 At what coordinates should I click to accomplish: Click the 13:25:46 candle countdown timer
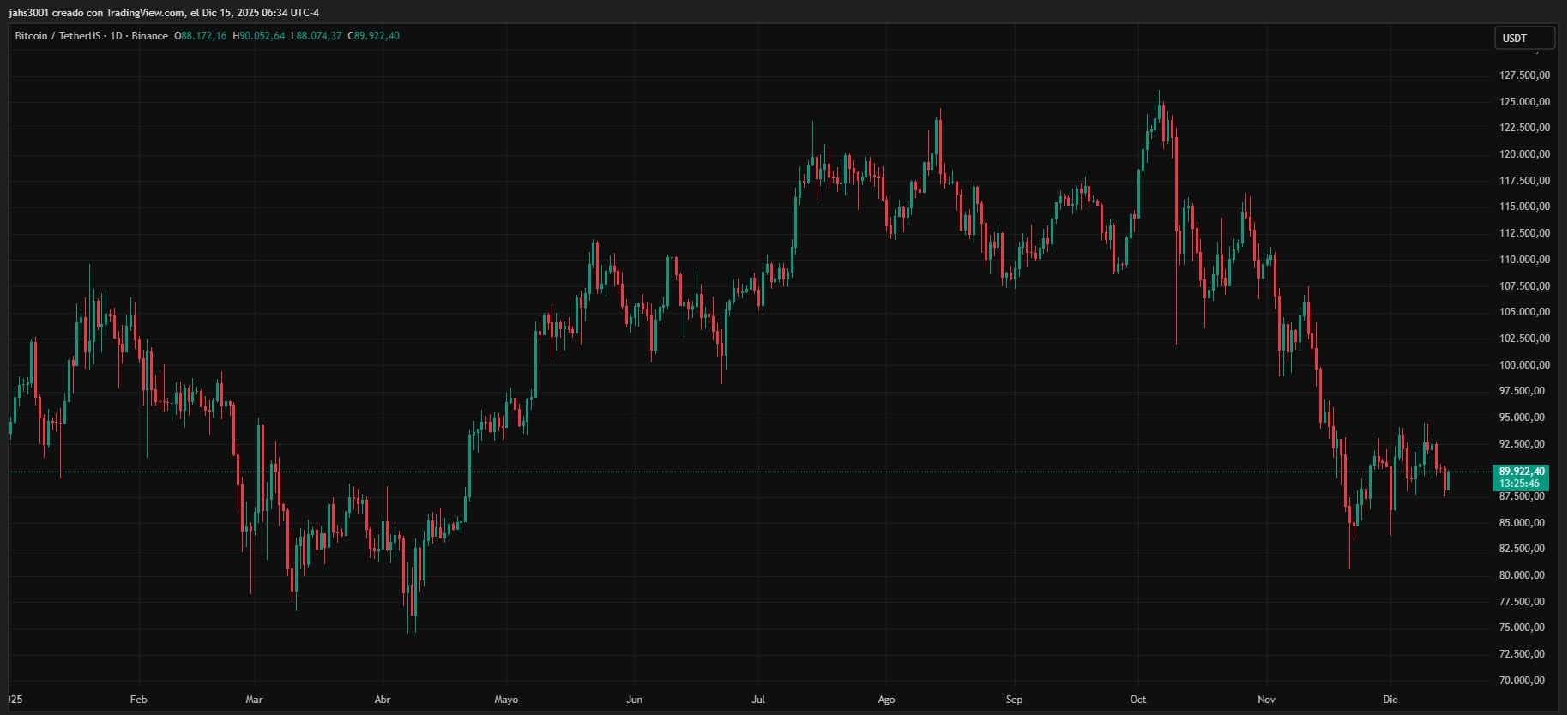pyautogui.click(x=1522, y=484)
